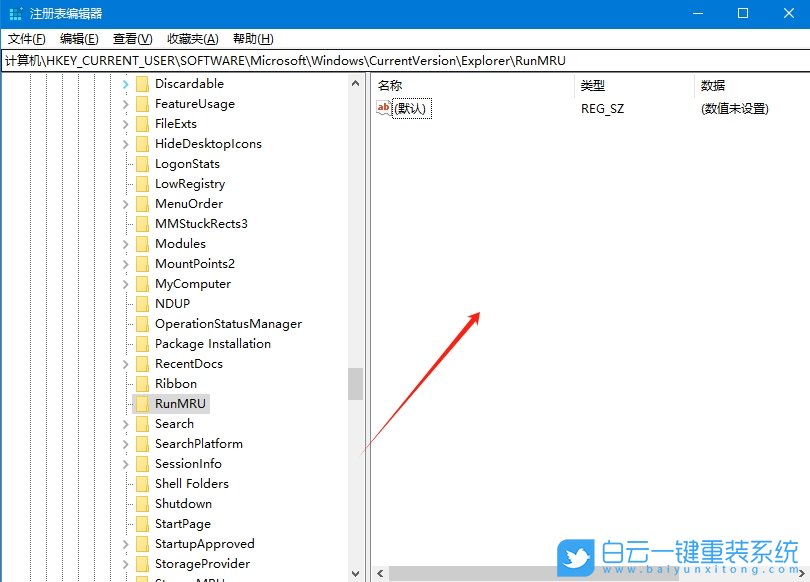Select the 名称 column header
This screenshot has width=810, height=582.
(389, 85)
